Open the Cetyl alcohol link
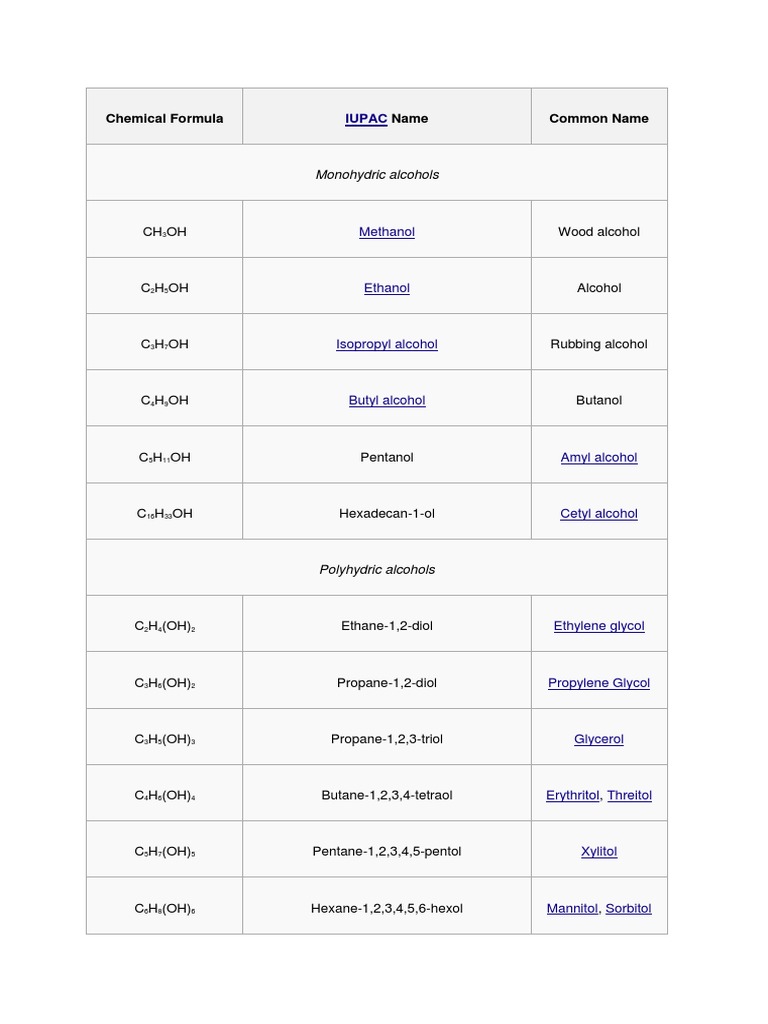The height and width of the screenshot is (1024, 768). (x=599, y=513)
